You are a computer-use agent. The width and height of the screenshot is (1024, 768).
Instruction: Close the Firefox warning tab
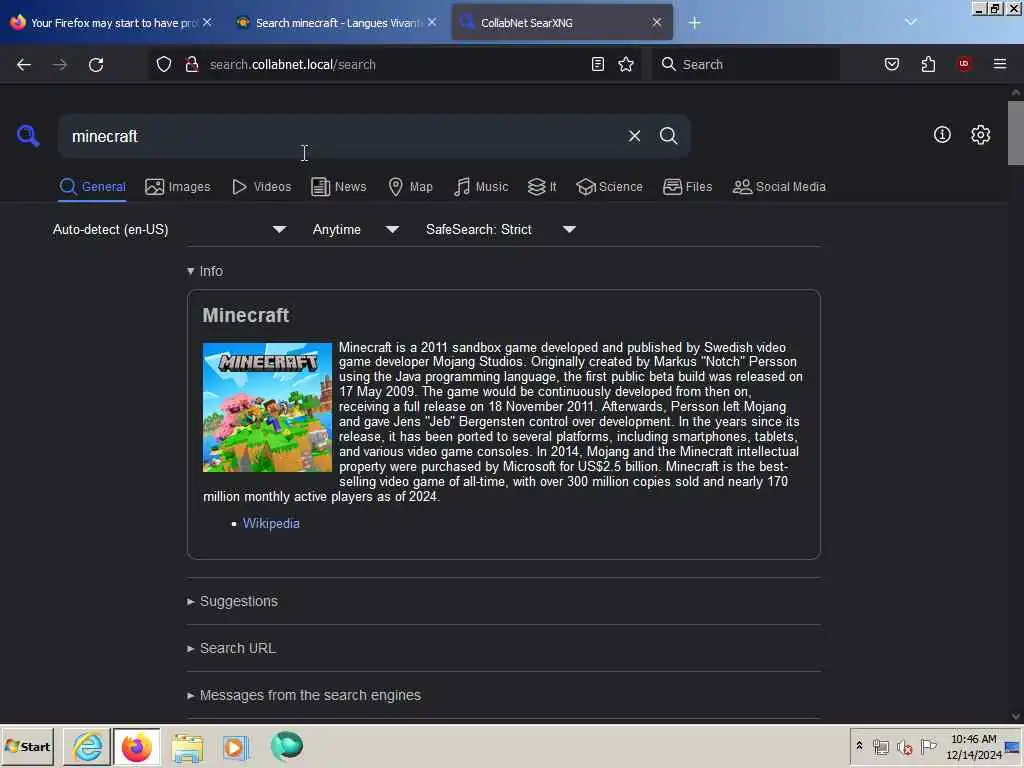[x=207, y=22]
